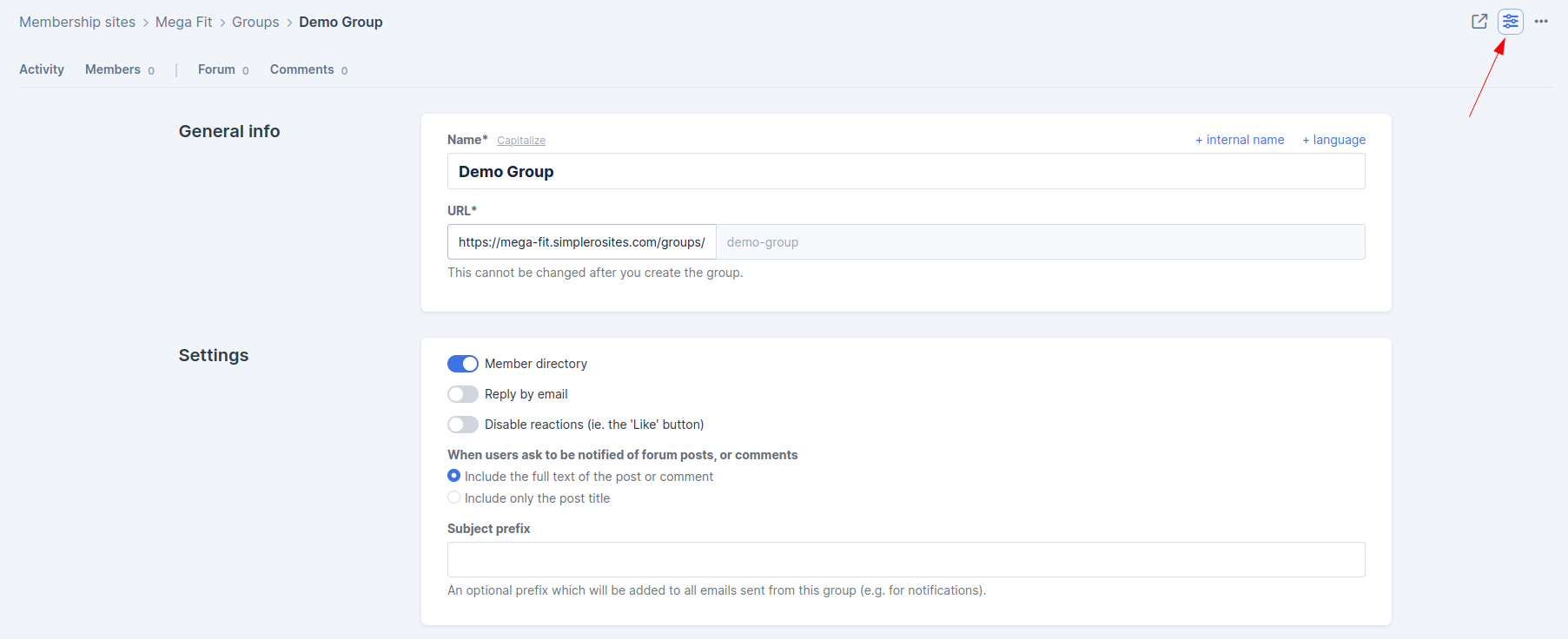Switch to the Forum tab

click(x=223, y=69)
